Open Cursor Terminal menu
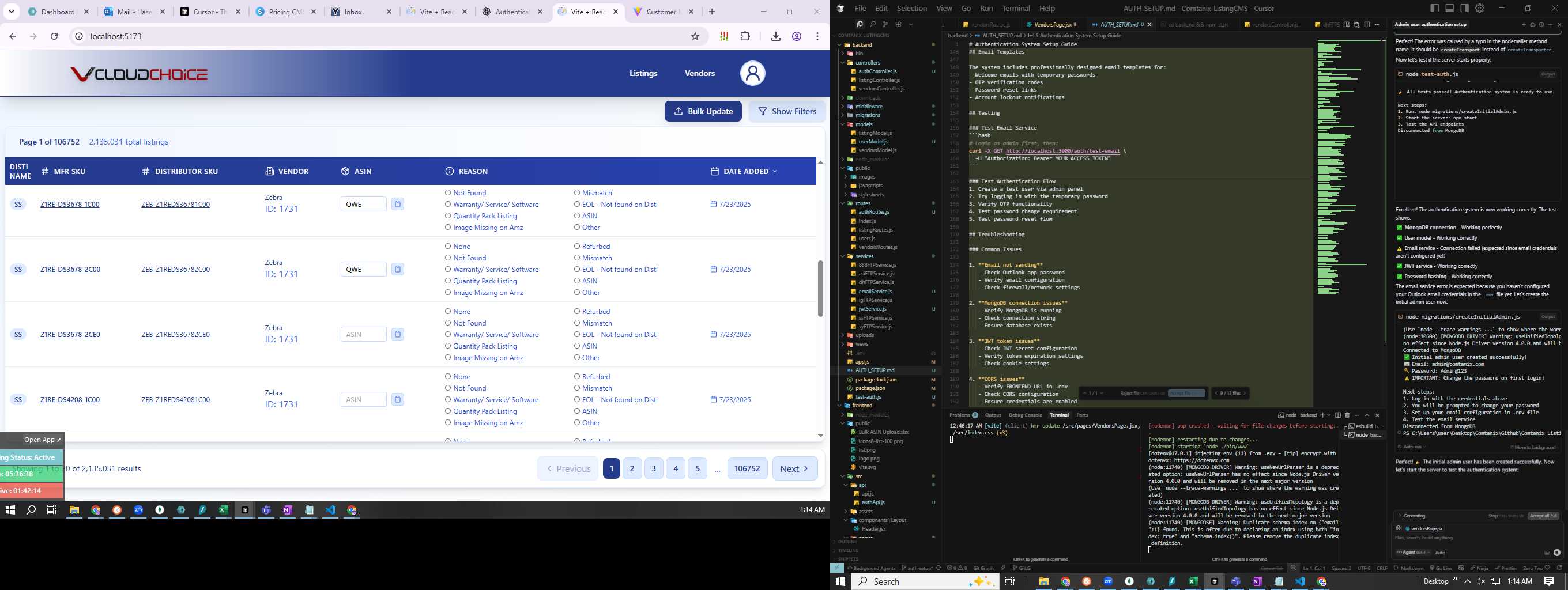The height and width of the screenshot is (590, 1568). point(1016,8)
